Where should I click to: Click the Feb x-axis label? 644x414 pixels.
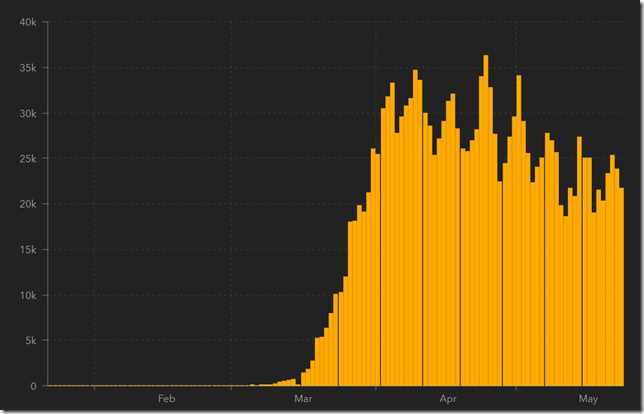click(167, 398)
